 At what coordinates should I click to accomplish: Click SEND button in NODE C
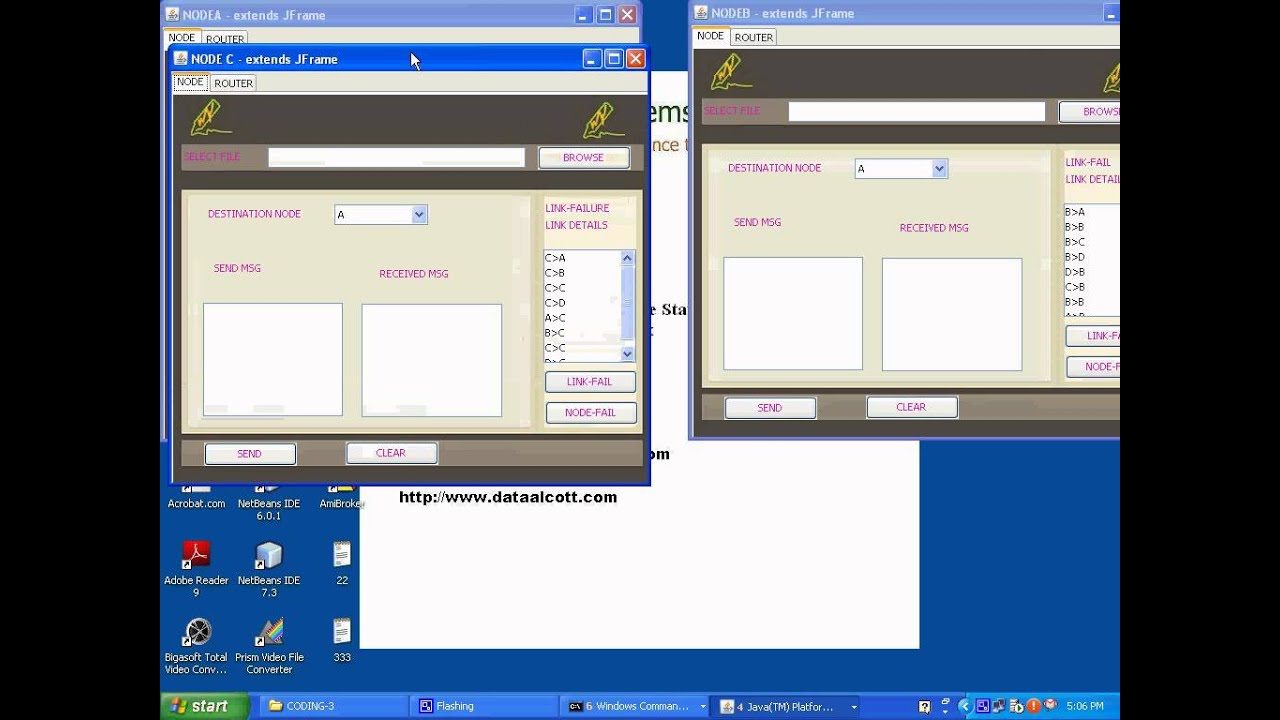tap(250, 454)
